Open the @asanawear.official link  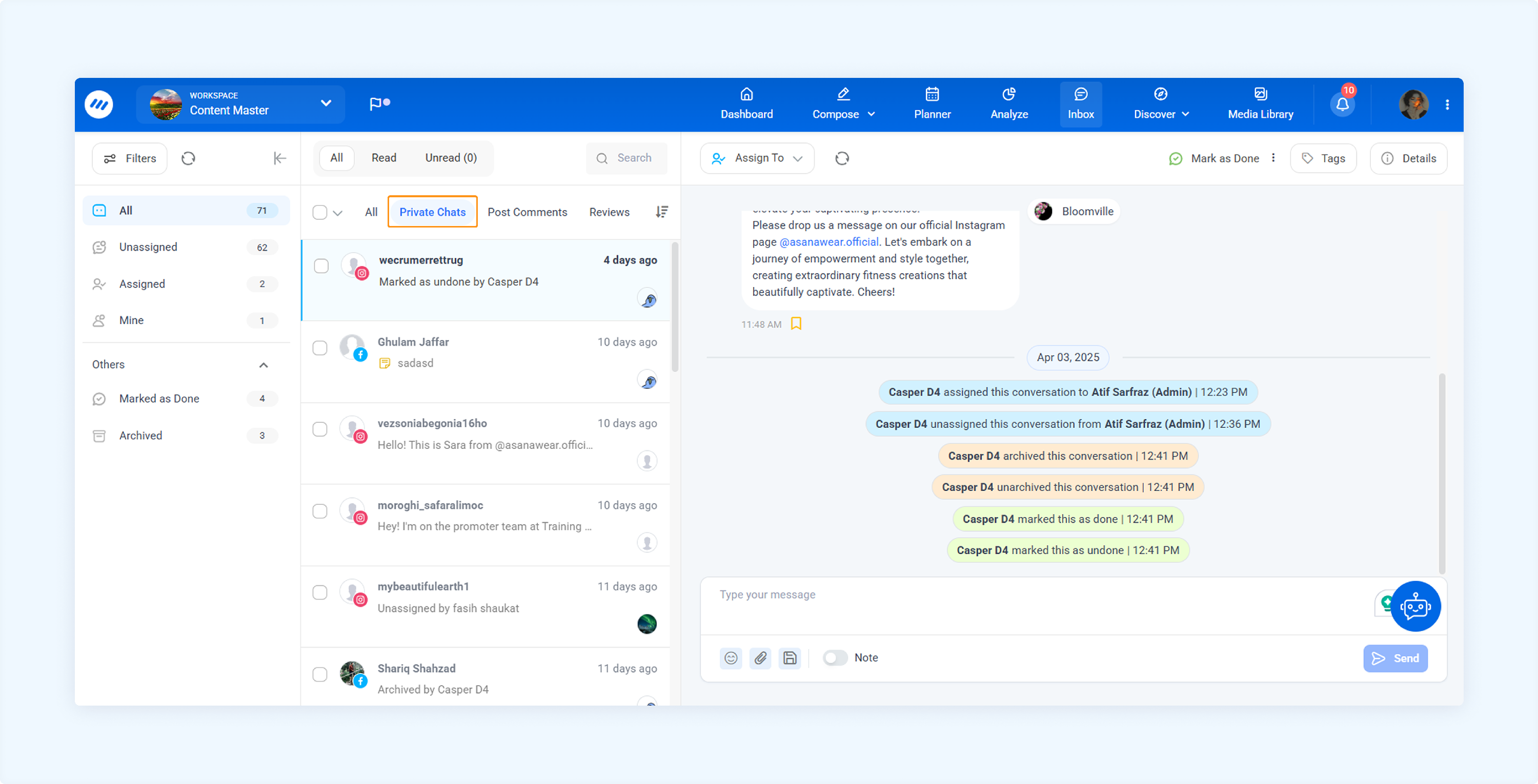click(828, 242)
